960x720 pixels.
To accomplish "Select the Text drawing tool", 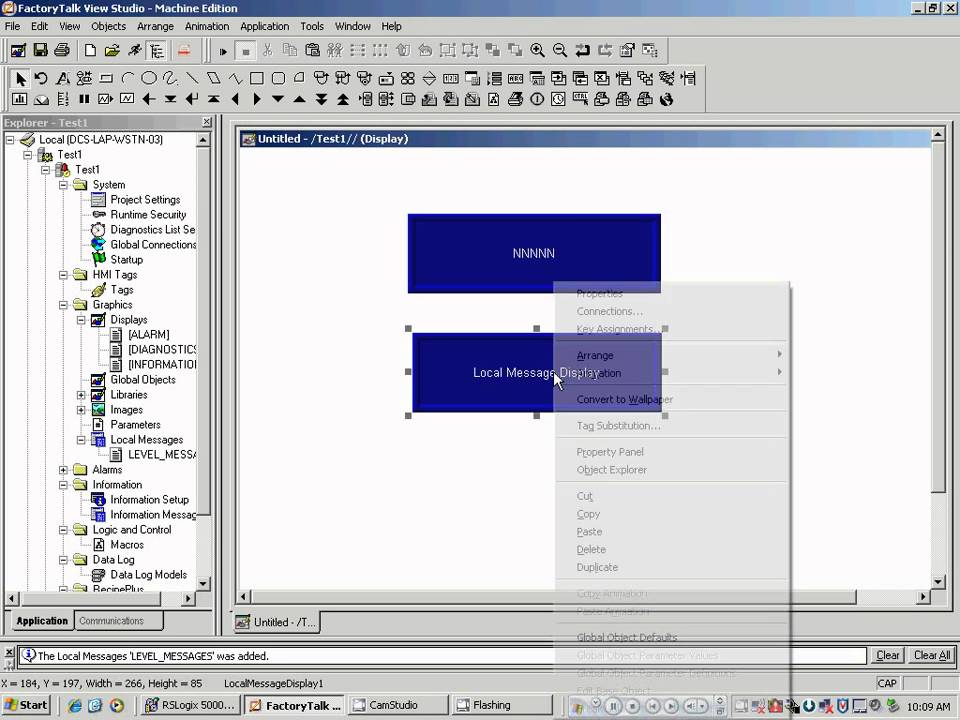I will click(62, 78).
